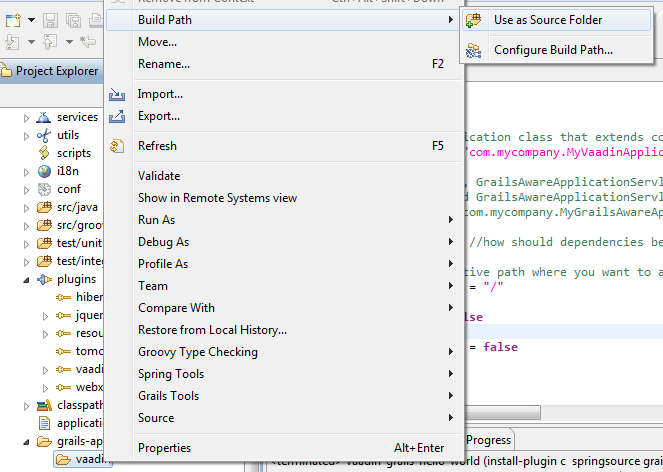Click the Refresh icon in menu
663x472 pixels.
point(117,146)
